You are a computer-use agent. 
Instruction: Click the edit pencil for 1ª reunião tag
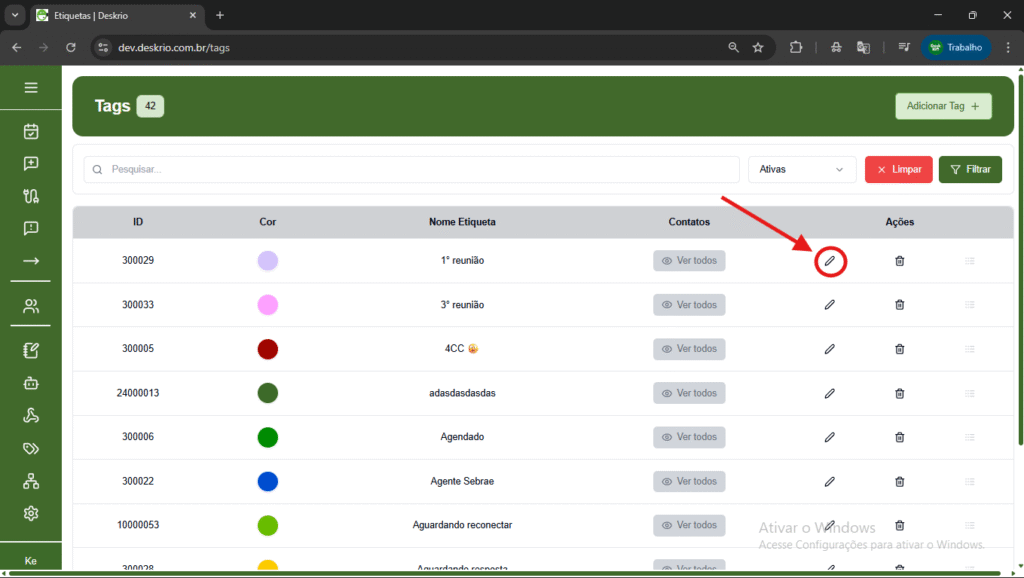click(829, 261)
